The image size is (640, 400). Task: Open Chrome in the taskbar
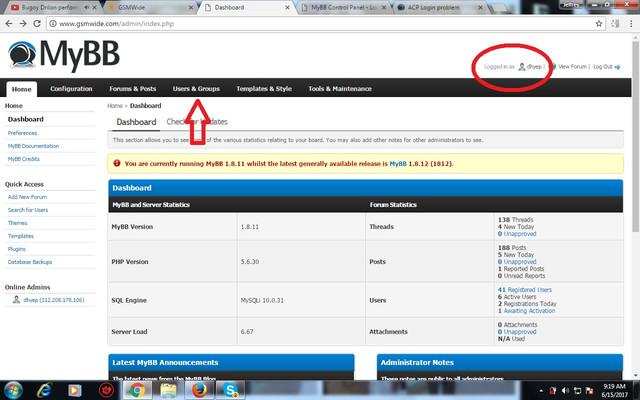point(137,391)
